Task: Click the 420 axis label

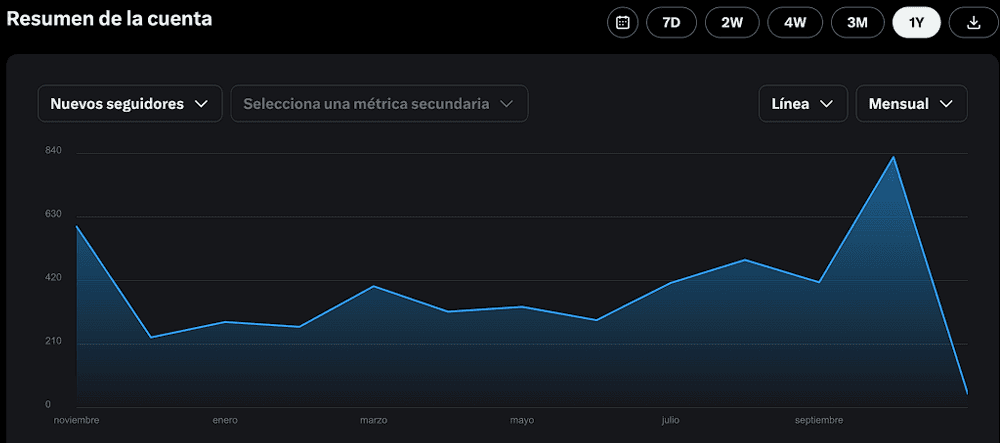Action: 53,278
